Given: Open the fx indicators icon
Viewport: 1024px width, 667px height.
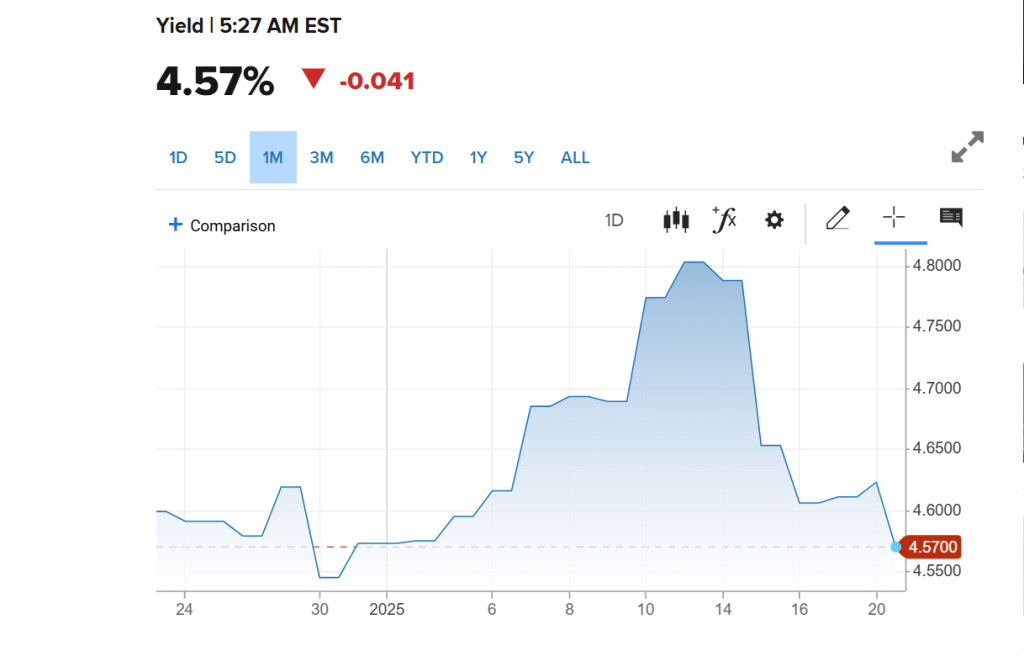Looking at the screenshot, I should [x=724, y=220].
